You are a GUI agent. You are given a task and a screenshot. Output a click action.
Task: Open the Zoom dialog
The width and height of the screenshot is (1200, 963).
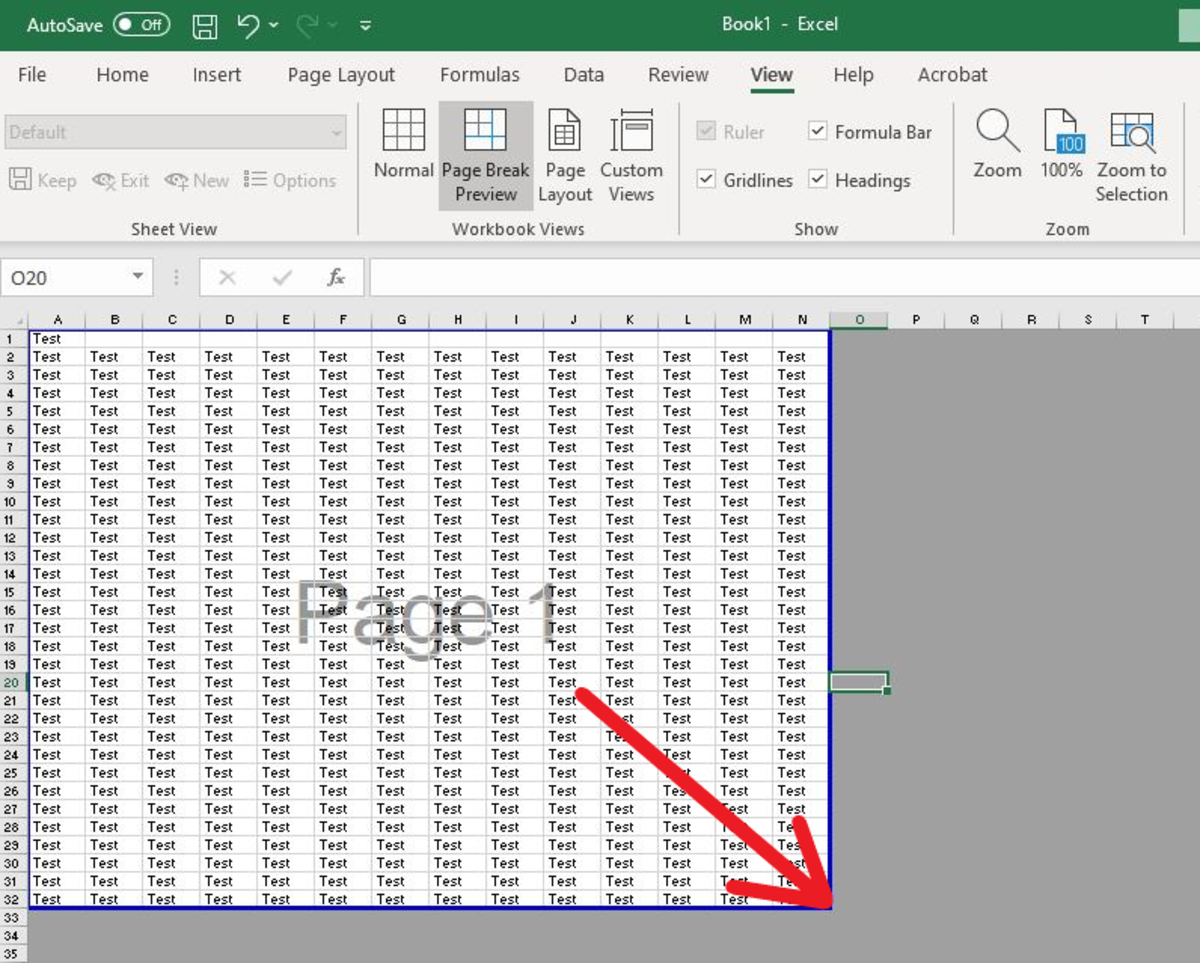[x=997, y=145]
